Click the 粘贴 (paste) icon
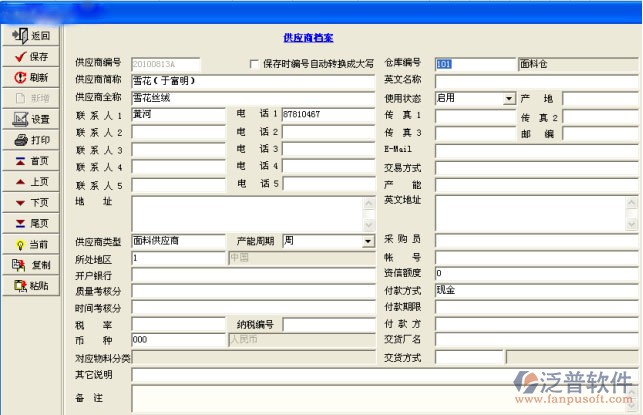Viewport: 643px width, 415px height. point(20,286)
